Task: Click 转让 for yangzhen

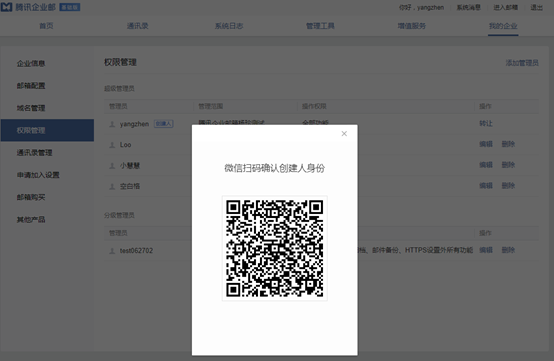Action: pos(486,123)
